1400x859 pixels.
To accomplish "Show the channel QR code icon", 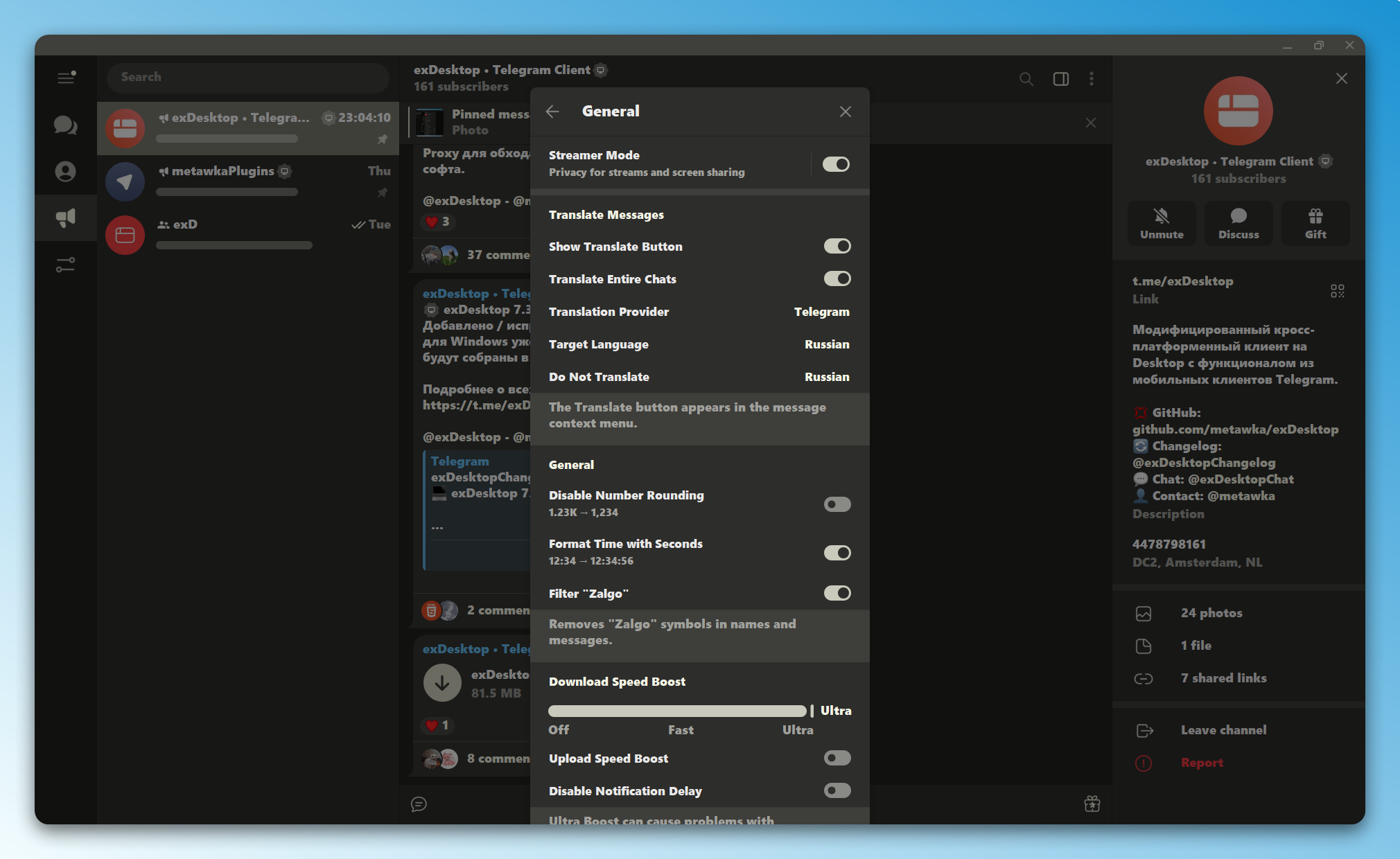I will pyautogui.click(x=1338, y=291).
